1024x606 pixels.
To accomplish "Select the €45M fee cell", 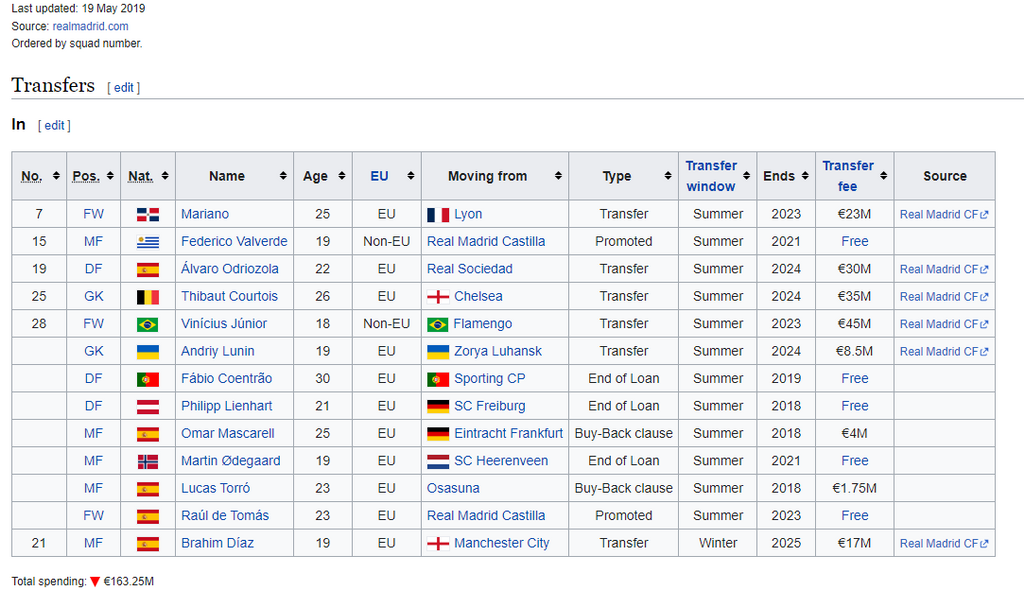I will (x=854, y=324).
